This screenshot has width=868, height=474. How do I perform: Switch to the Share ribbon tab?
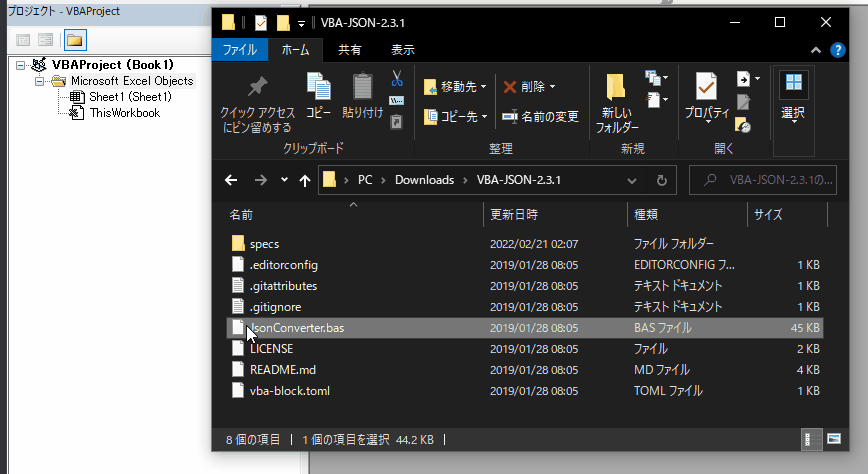point(350,50)
